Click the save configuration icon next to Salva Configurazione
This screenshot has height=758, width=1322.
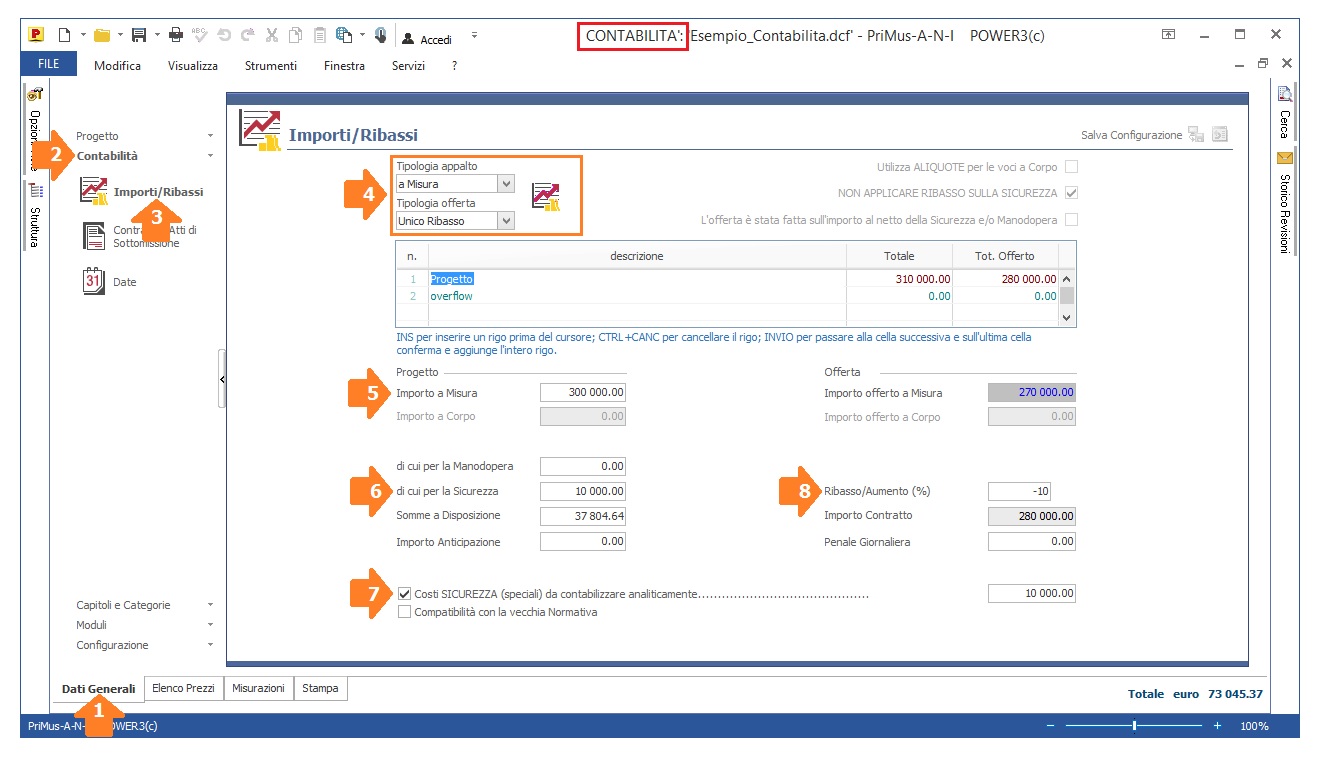click(x=1196, y=134)
